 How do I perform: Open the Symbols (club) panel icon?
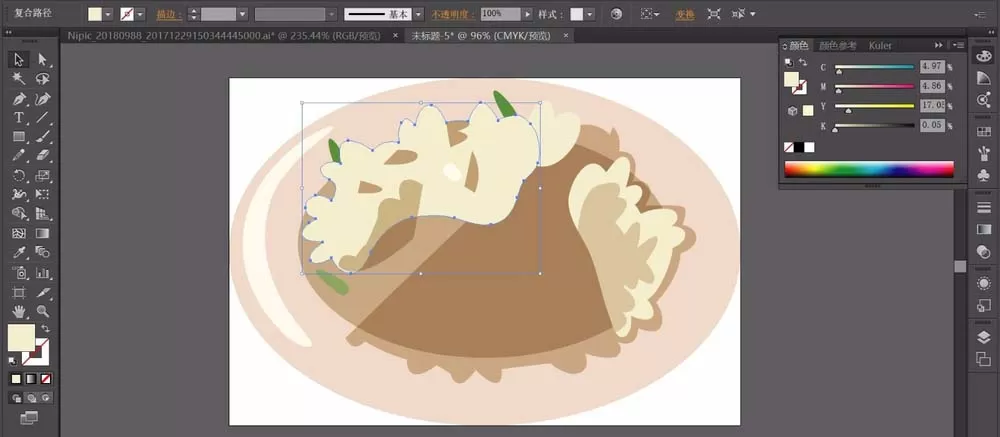983,175
